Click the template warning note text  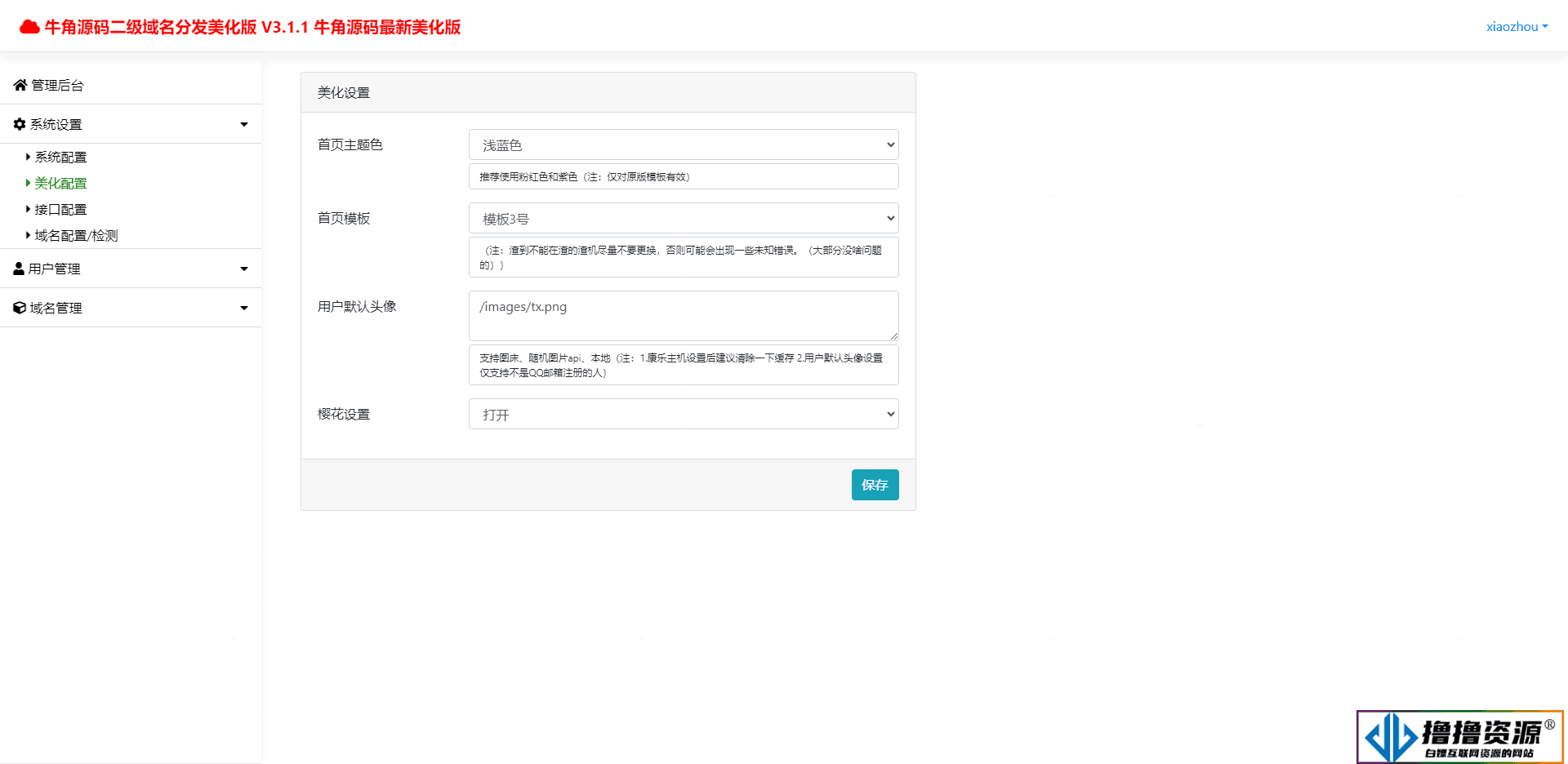click(x=680, y=257)
